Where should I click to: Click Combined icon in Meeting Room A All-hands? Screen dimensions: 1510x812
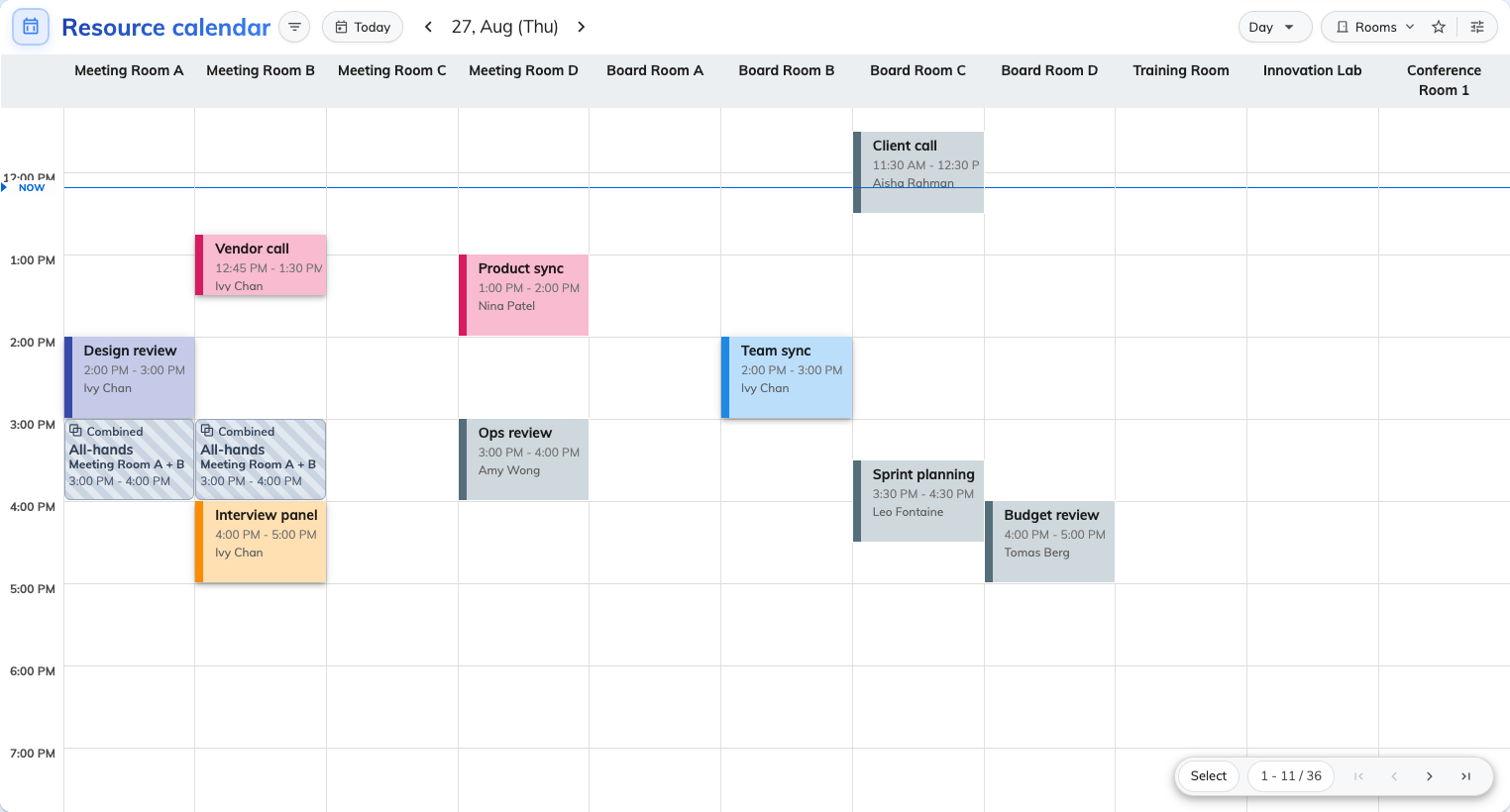pyautogui.click(x=75, y=431)
